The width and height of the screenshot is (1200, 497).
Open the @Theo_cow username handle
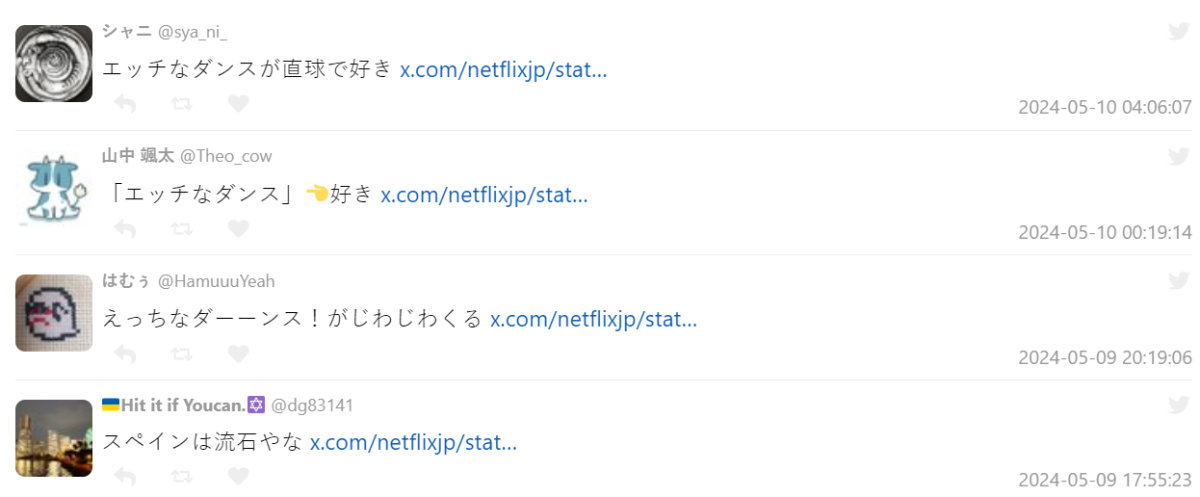point(226,156)
